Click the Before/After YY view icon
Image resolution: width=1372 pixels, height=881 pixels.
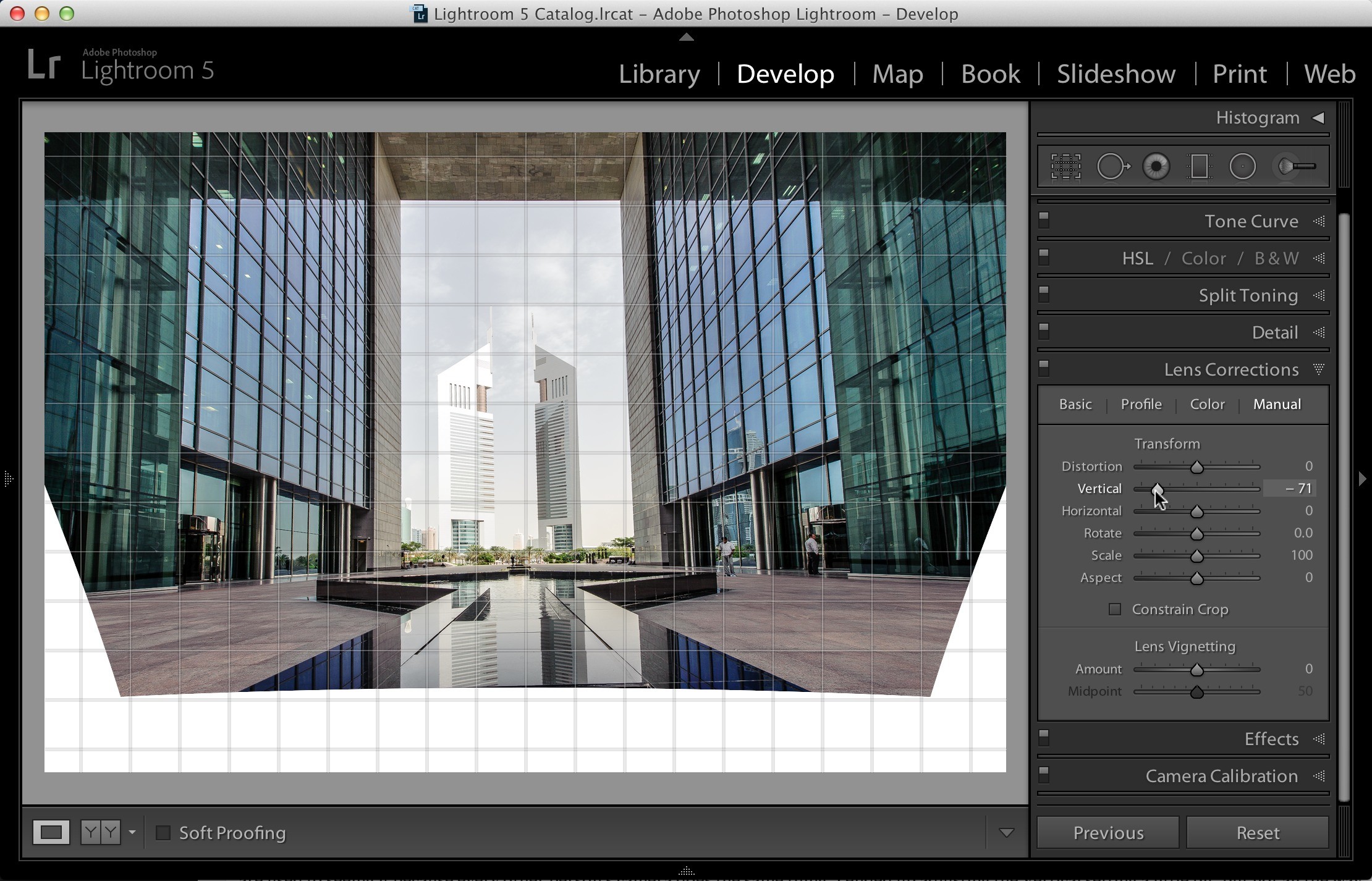click(101, 832)
